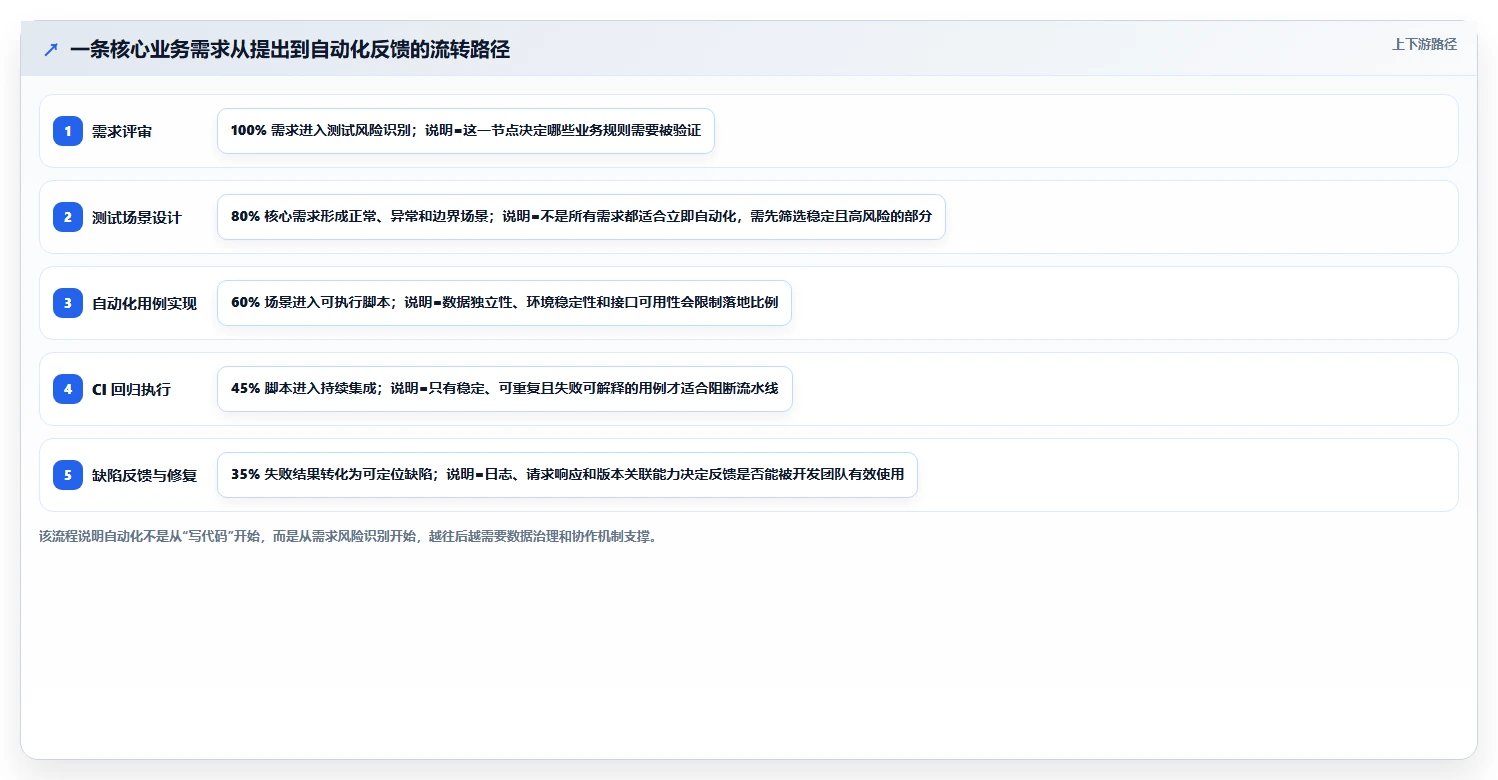Click the title 一条核心业务需求从提出到自动化反馈的流转路径
The height and width of the screenshot is (780, 1498).
click(290, 50)
